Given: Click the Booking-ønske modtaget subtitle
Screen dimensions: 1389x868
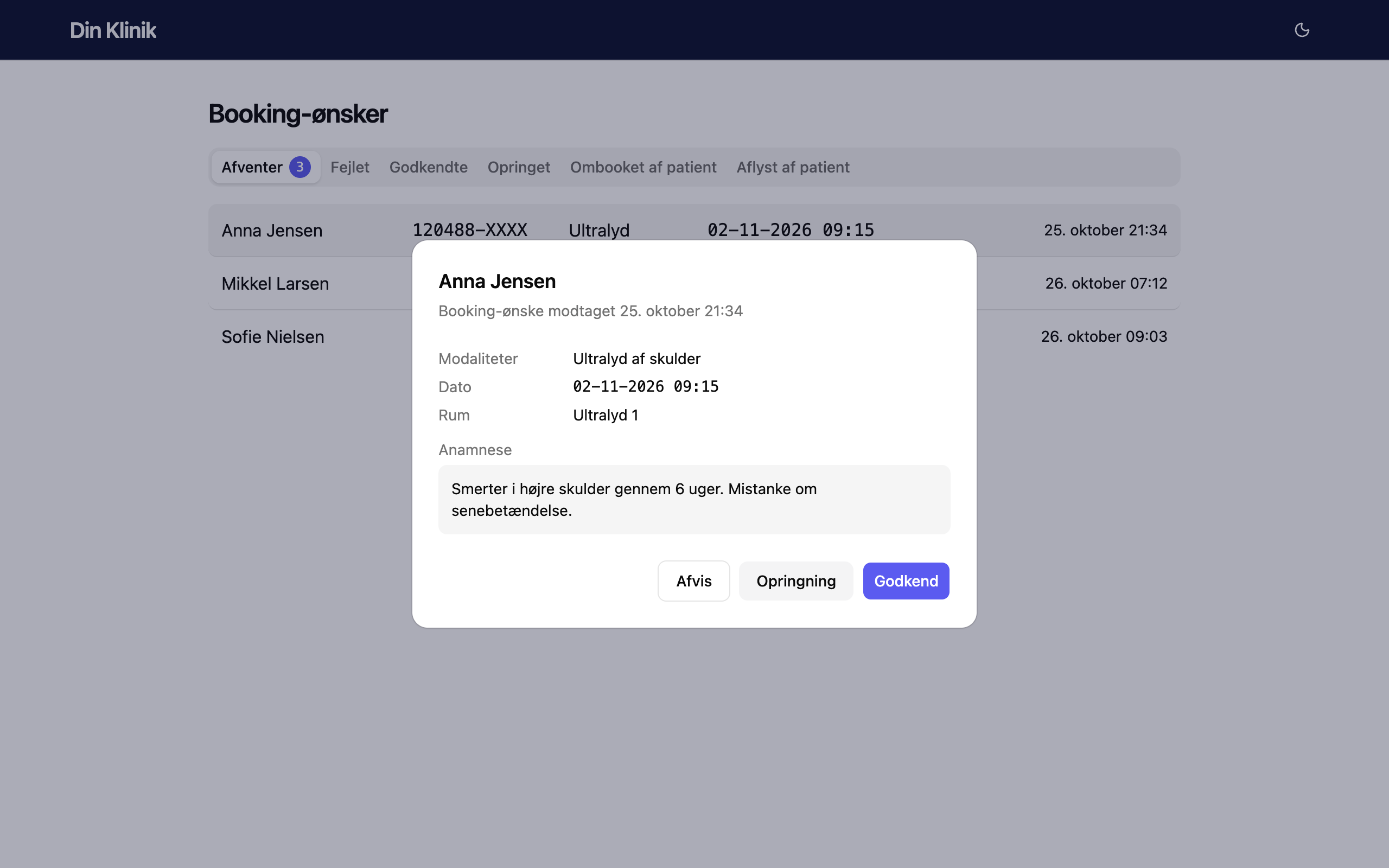Looking at the screenshot, I should coord(591,310).
